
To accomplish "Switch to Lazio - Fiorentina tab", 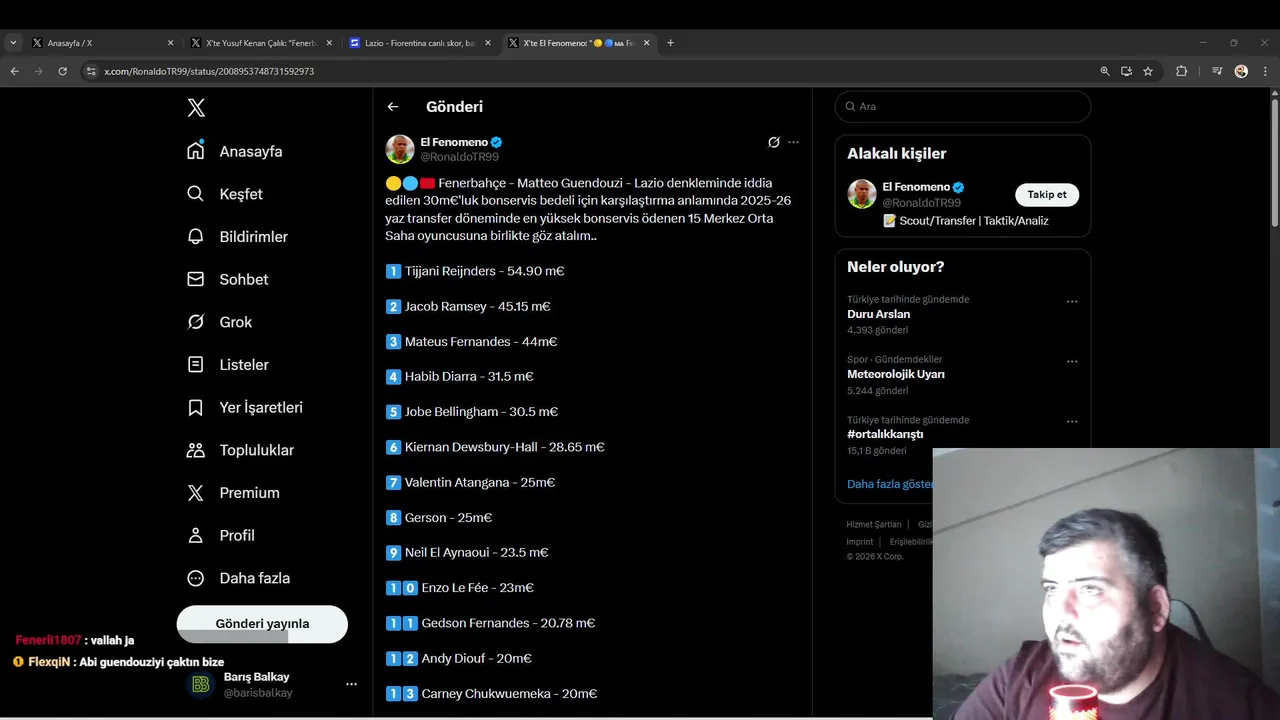I will [419, 43].
